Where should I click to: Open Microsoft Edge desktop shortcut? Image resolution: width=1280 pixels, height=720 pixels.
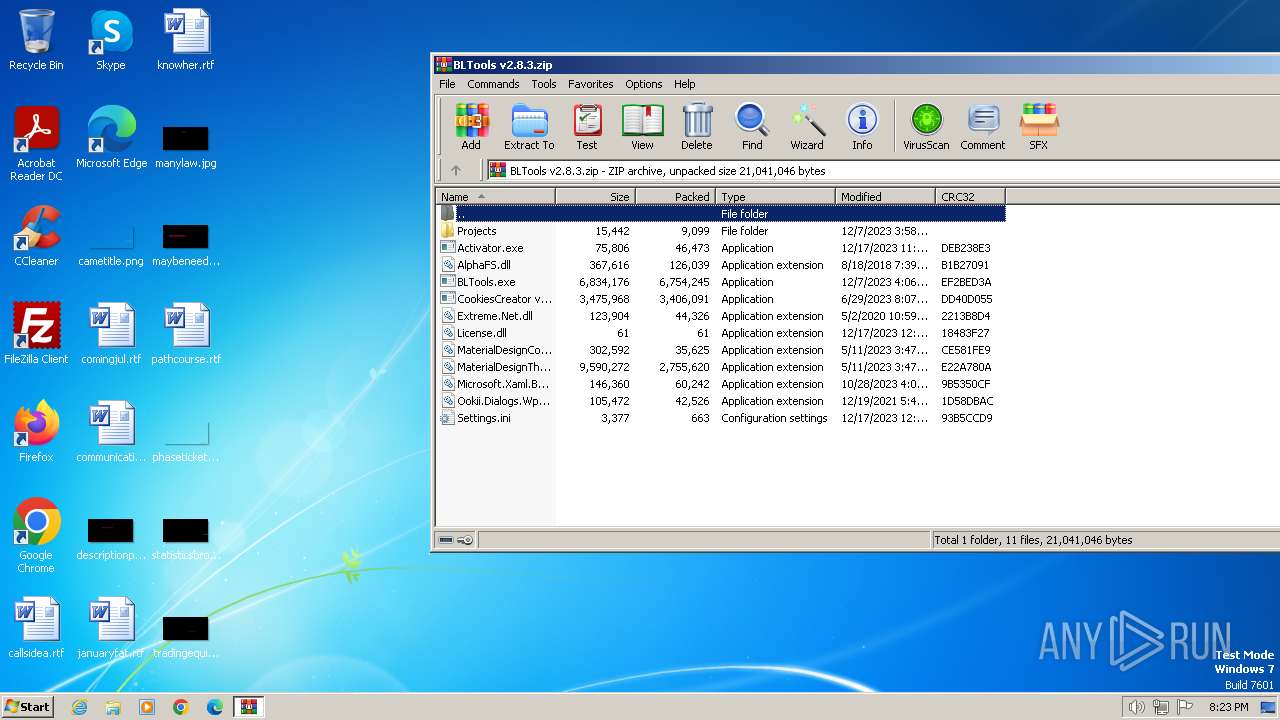pyautogui.click(x=111, y=138)
